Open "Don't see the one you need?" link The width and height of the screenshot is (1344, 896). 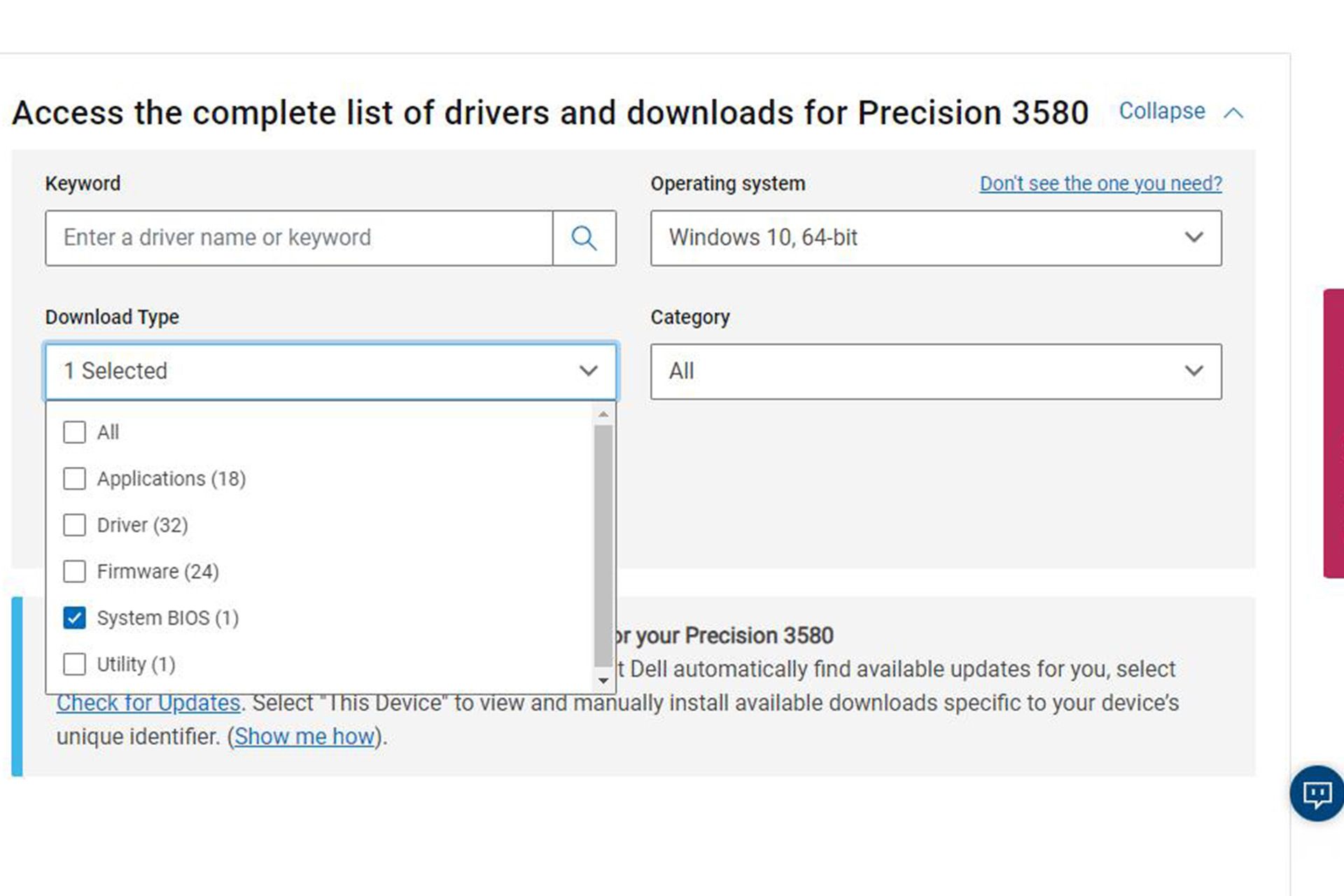click(x=1100, y=183)
